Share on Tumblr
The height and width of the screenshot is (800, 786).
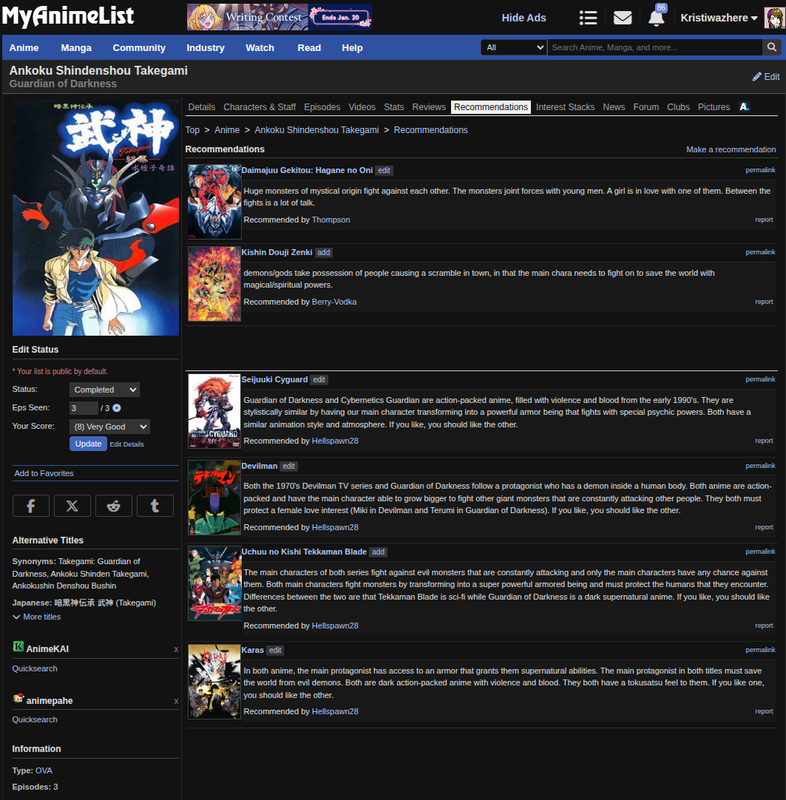(155, 506)
